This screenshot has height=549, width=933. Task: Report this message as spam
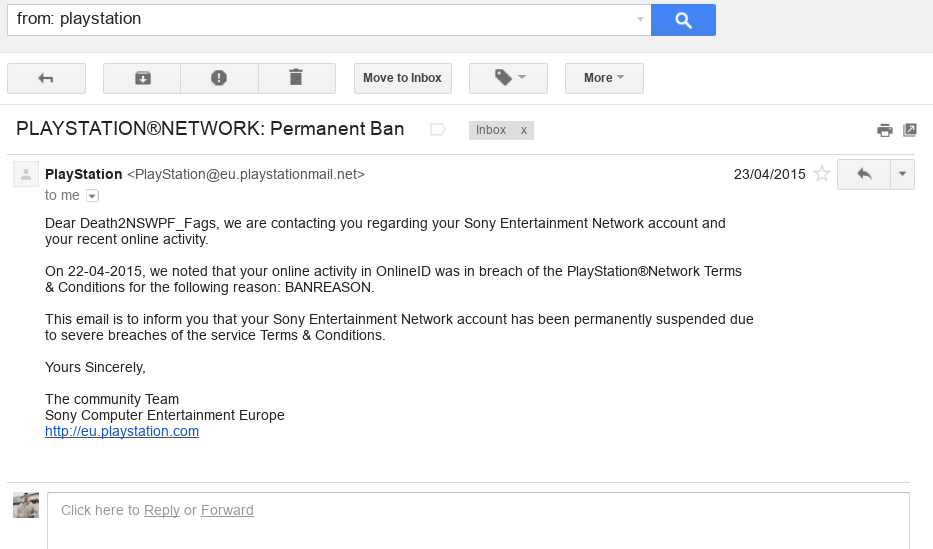(219, 79)
